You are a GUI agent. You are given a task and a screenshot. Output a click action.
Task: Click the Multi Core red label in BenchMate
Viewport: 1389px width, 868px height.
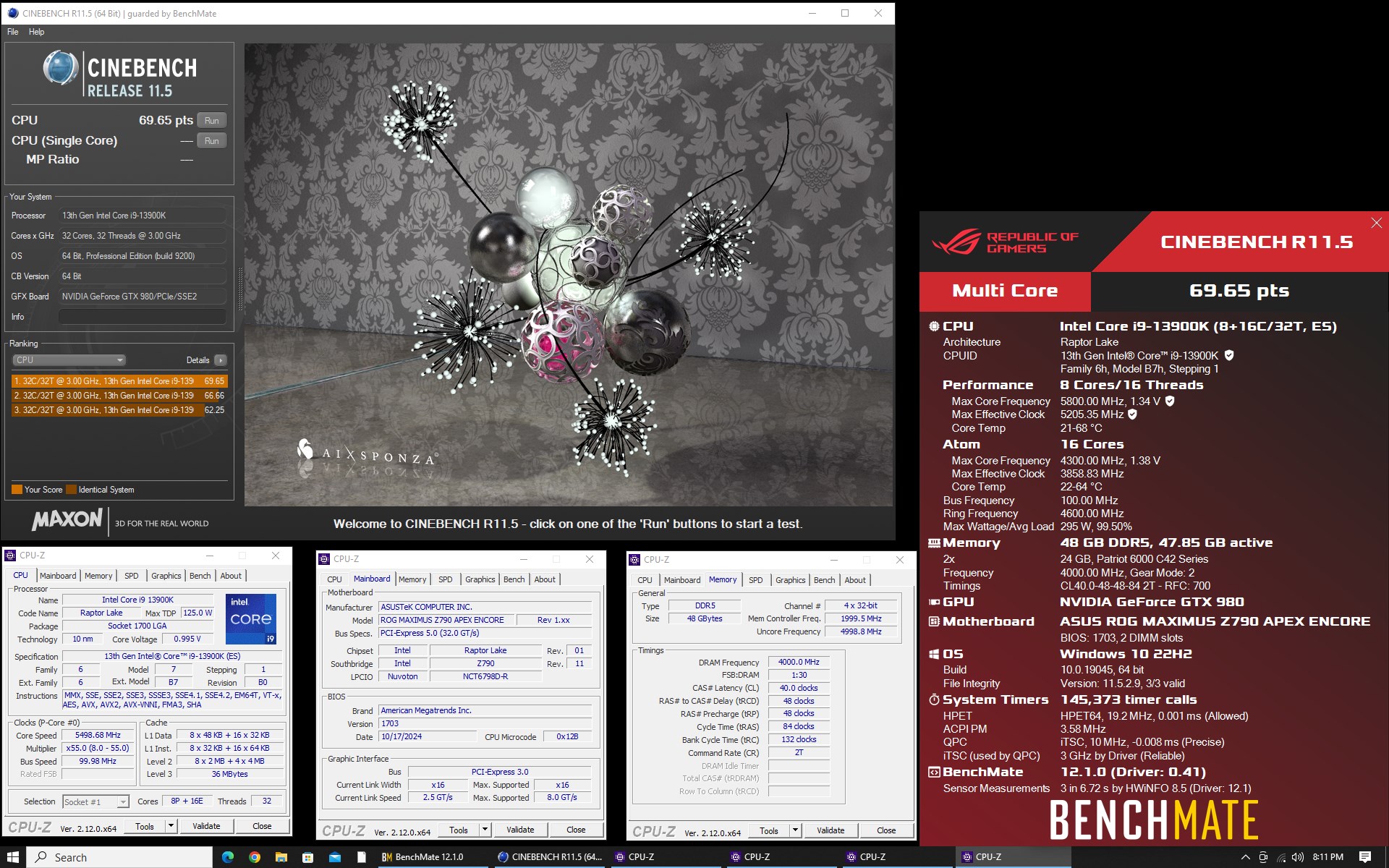(1005, 291)
